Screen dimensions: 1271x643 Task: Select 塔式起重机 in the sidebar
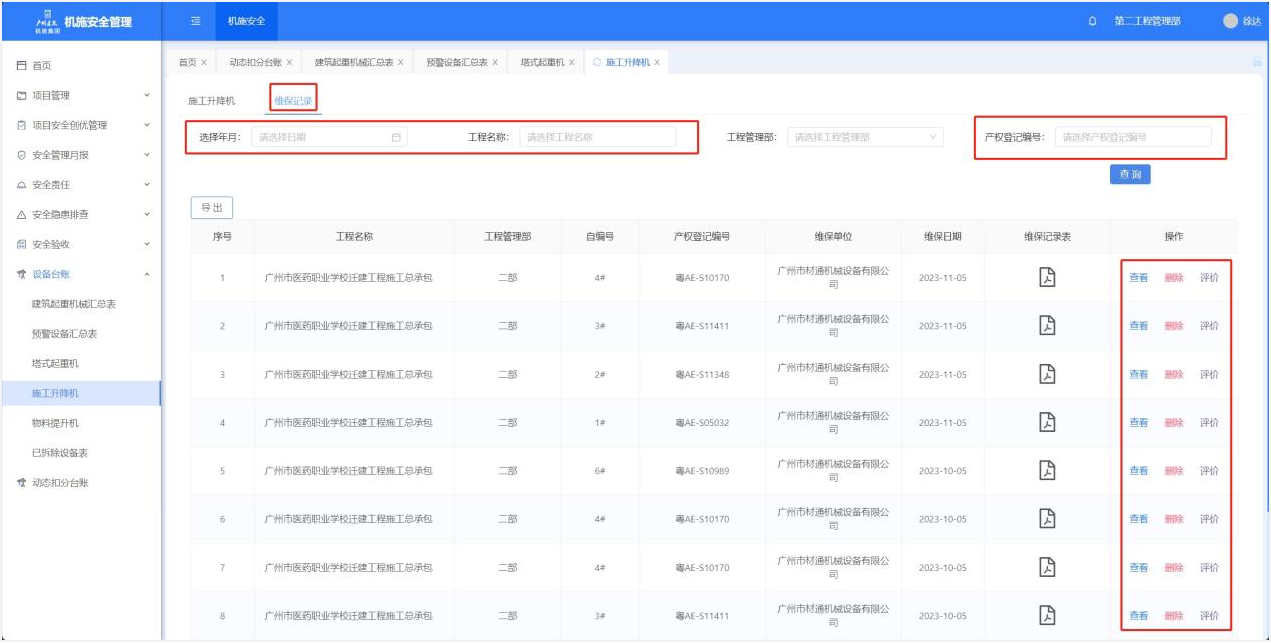55,363
